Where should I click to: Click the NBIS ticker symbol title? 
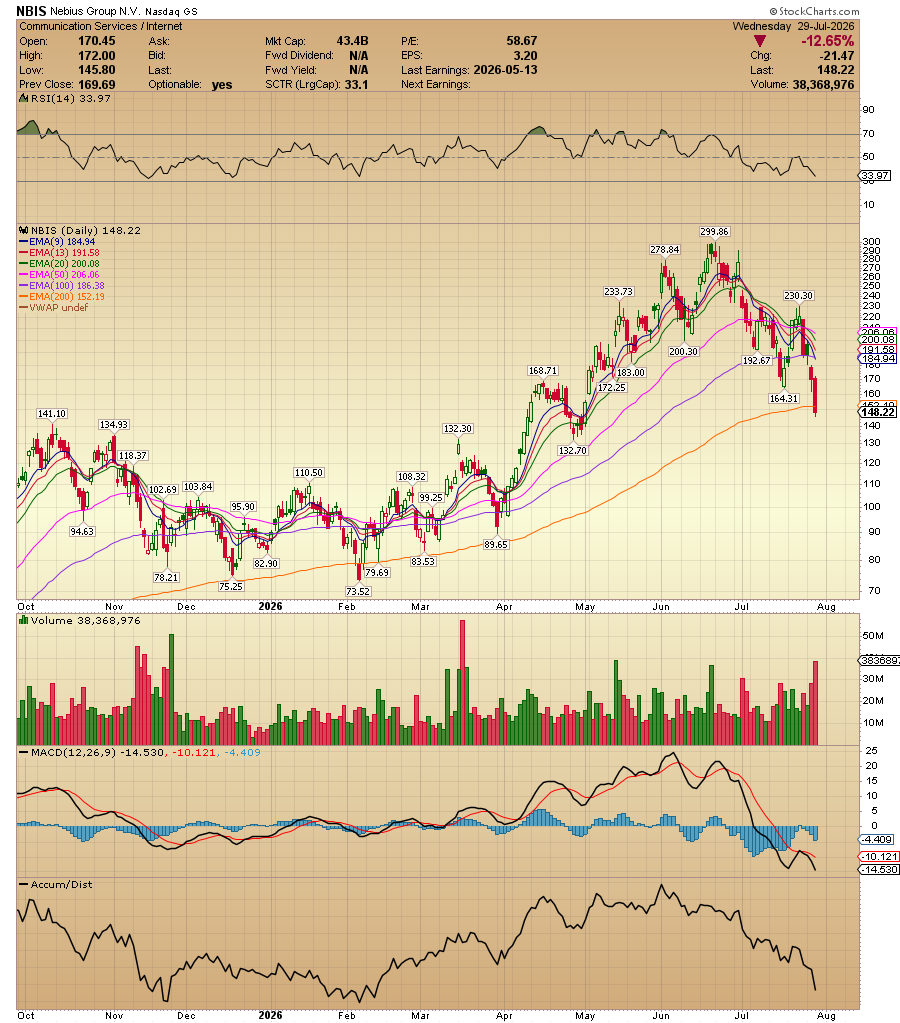[31, 11]
